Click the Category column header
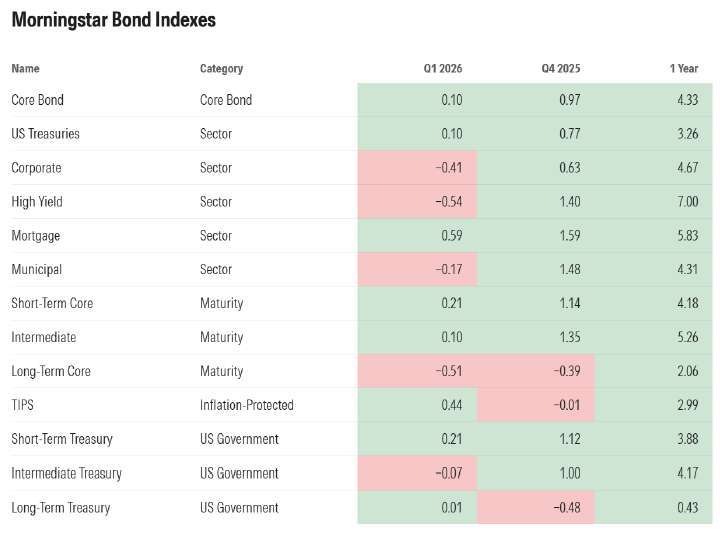The image size is (720, 535). coord(221,69)
